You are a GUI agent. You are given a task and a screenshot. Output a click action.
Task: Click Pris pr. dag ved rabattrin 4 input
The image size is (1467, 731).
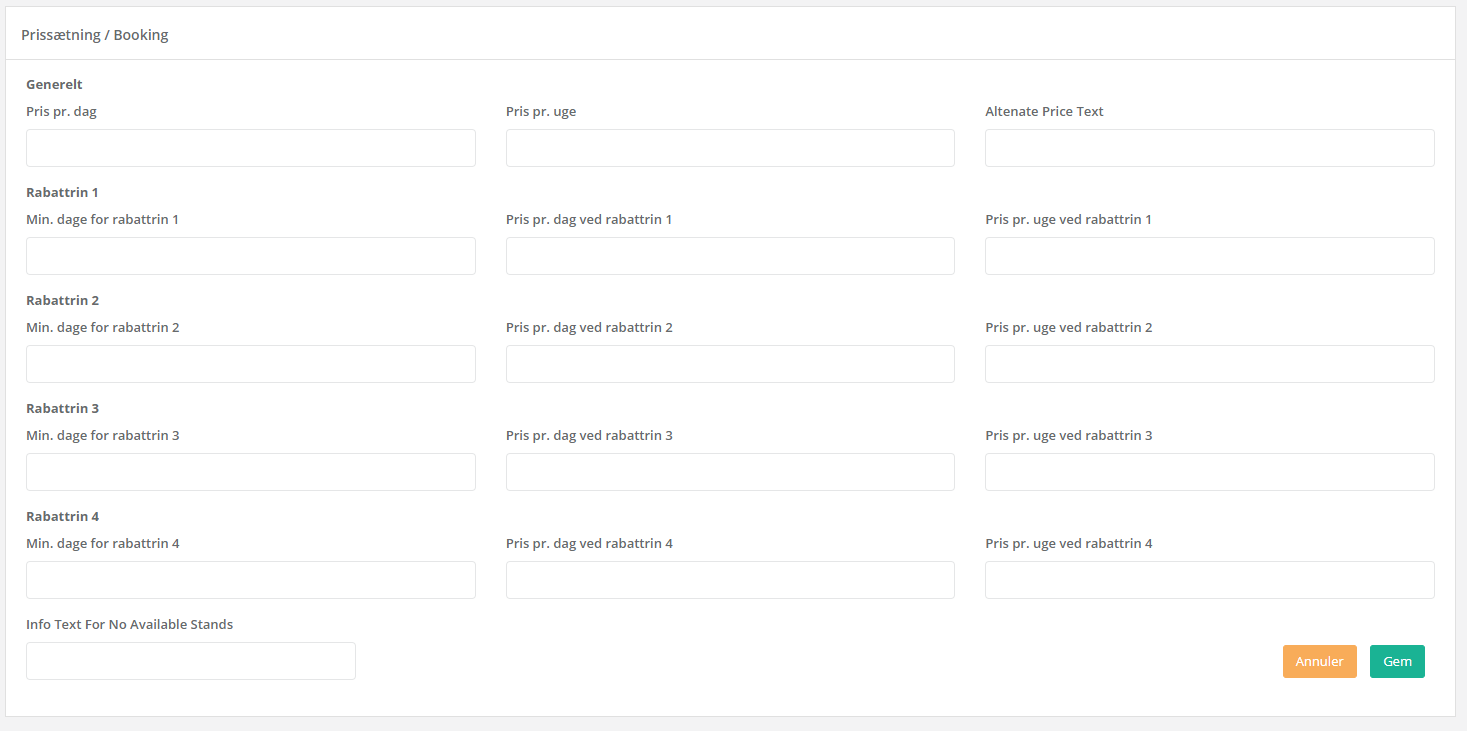tap(730, 580)
